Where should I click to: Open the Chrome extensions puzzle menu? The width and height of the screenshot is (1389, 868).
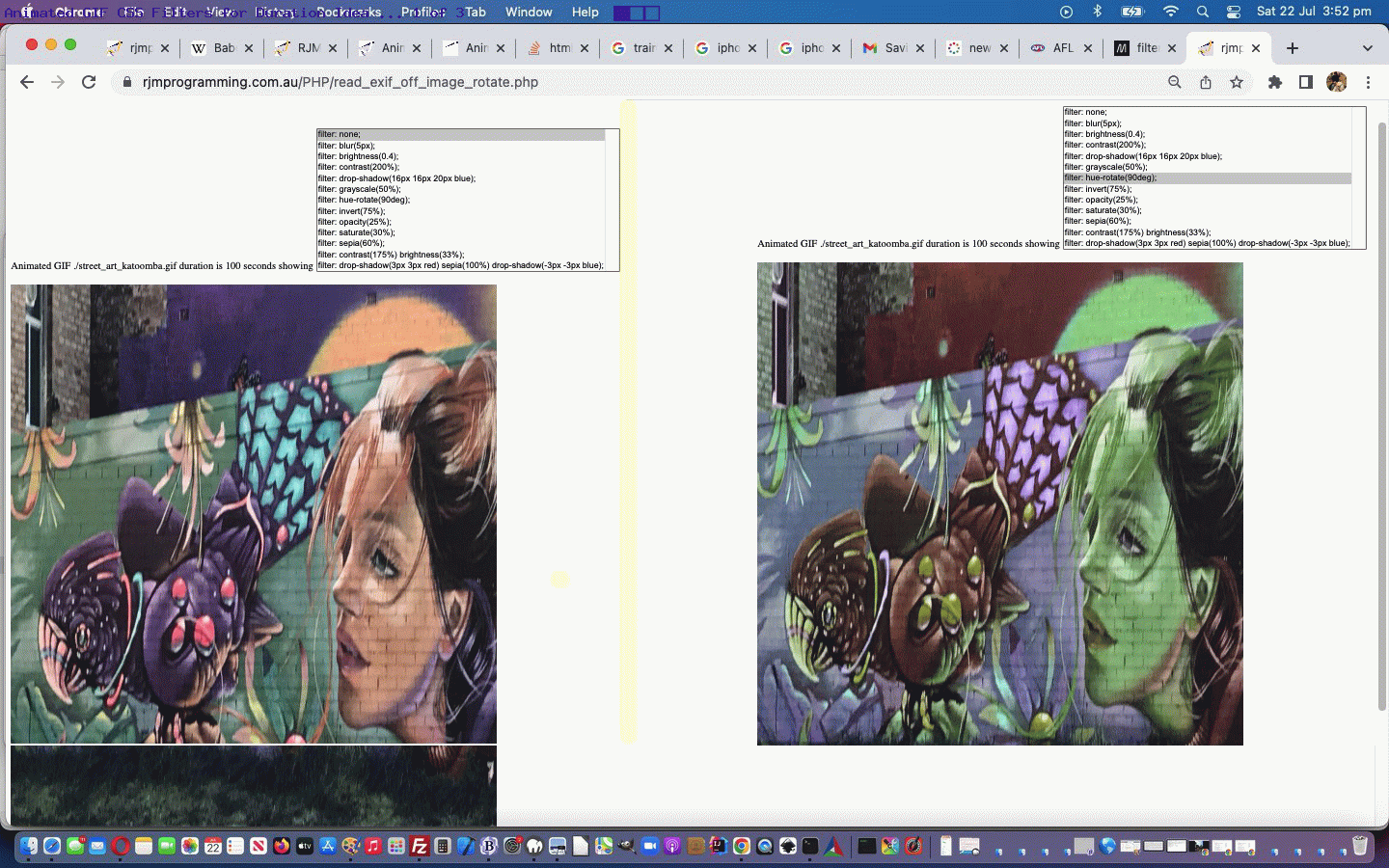click(x=1275, y=82)
